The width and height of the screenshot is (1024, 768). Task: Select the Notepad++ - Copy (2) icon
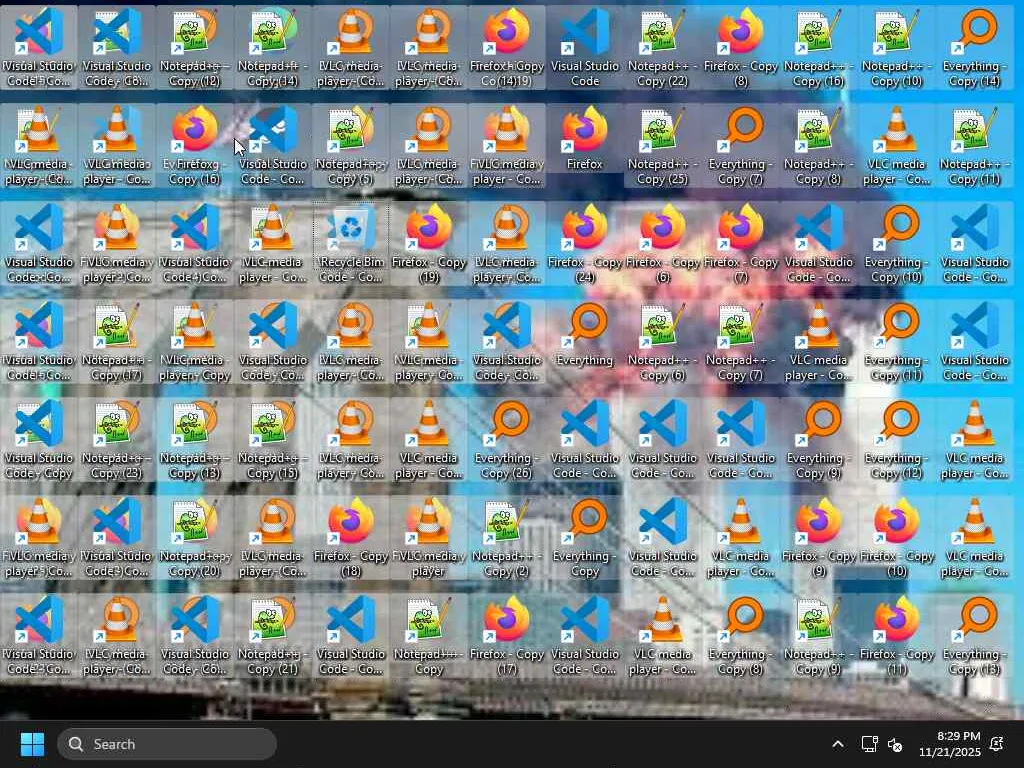point(506,537)
